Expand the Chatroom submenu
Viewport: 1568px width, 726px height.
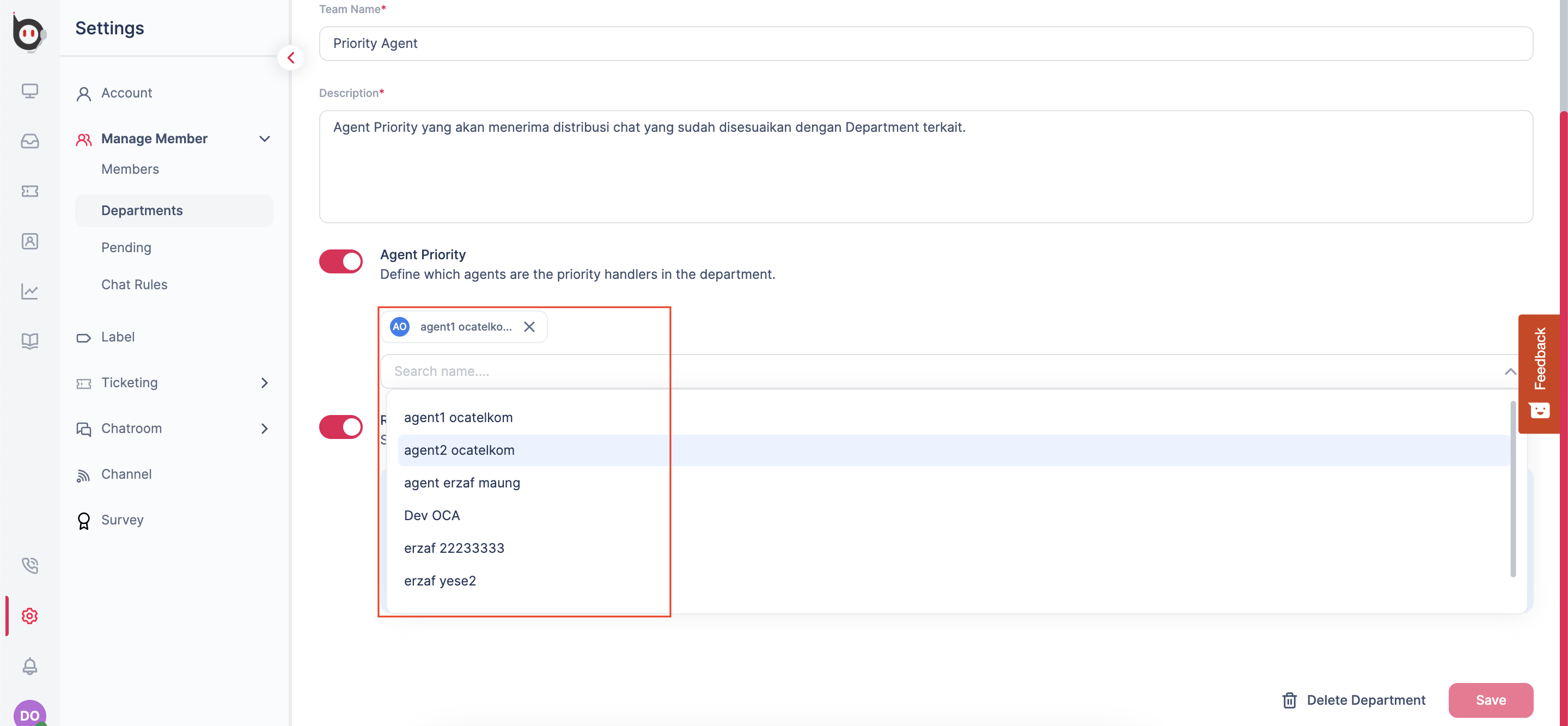(x=264, y=429)
